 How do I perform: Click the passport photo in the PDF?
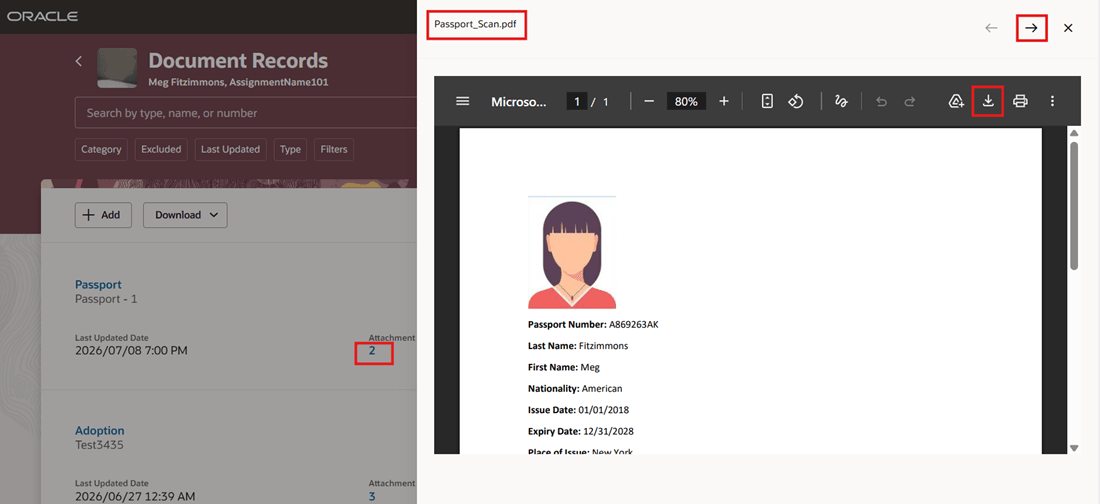click(572, 253)
